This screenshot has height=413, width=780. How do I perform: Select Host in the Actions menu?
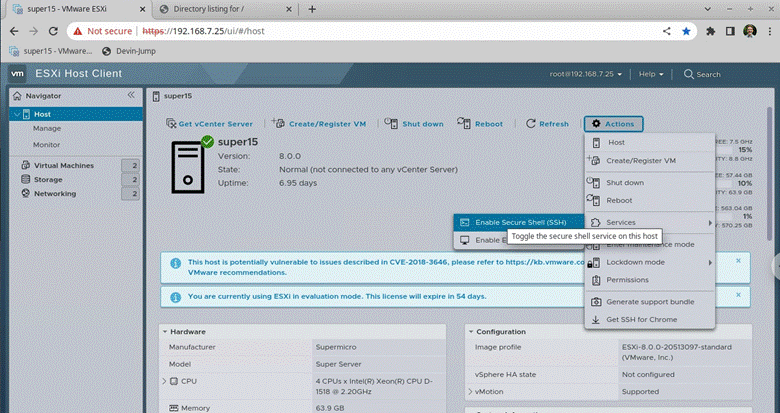coord(650,142)
